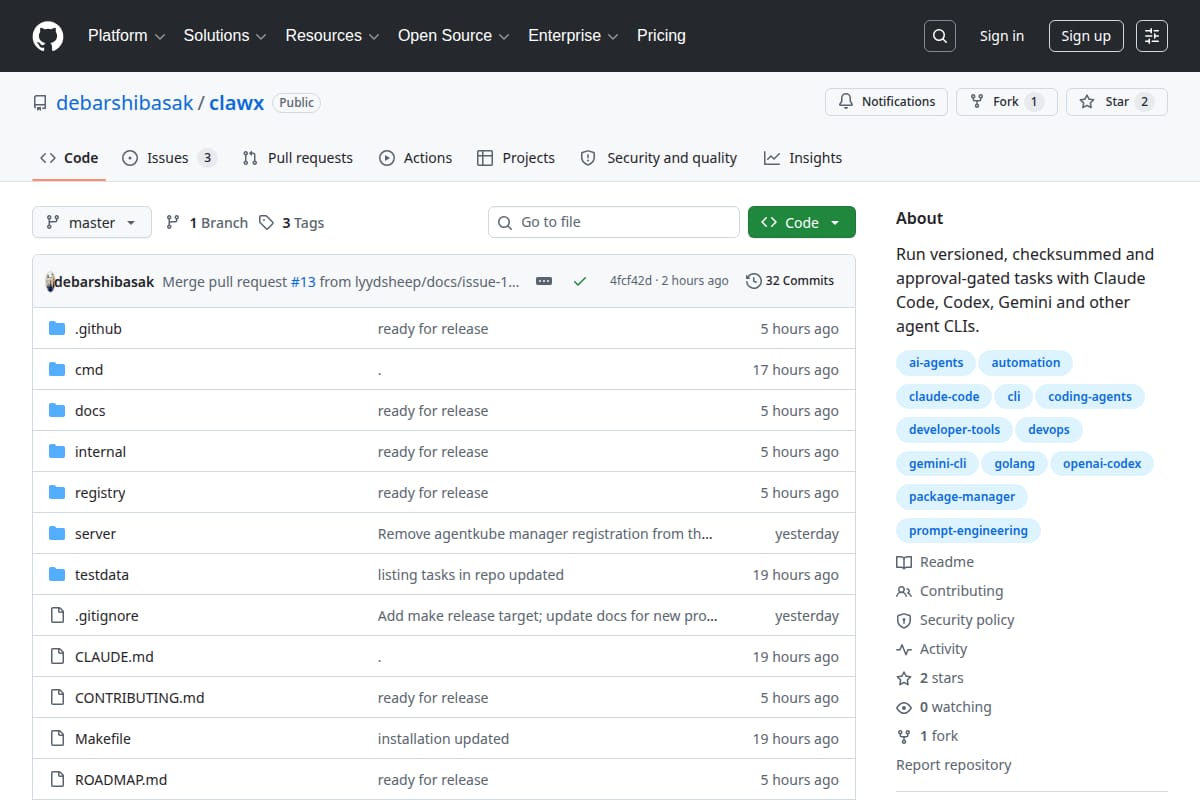Switch to the Issues tab
Image resolution: width=1200 pixels, height=800 pixels.
tap(169, 158)
